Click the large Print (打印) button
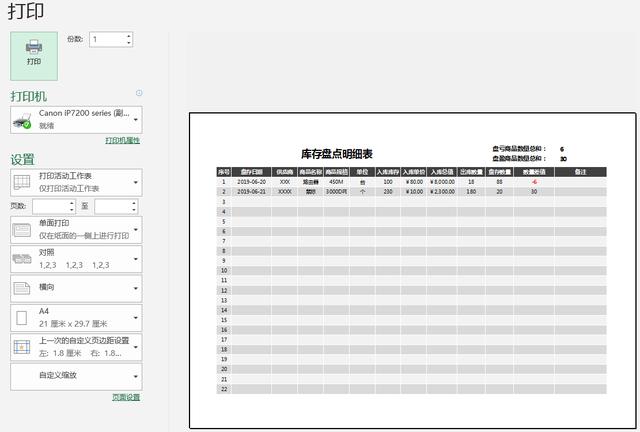This screenshot has height=432, width=640. (x=34, y=56)
